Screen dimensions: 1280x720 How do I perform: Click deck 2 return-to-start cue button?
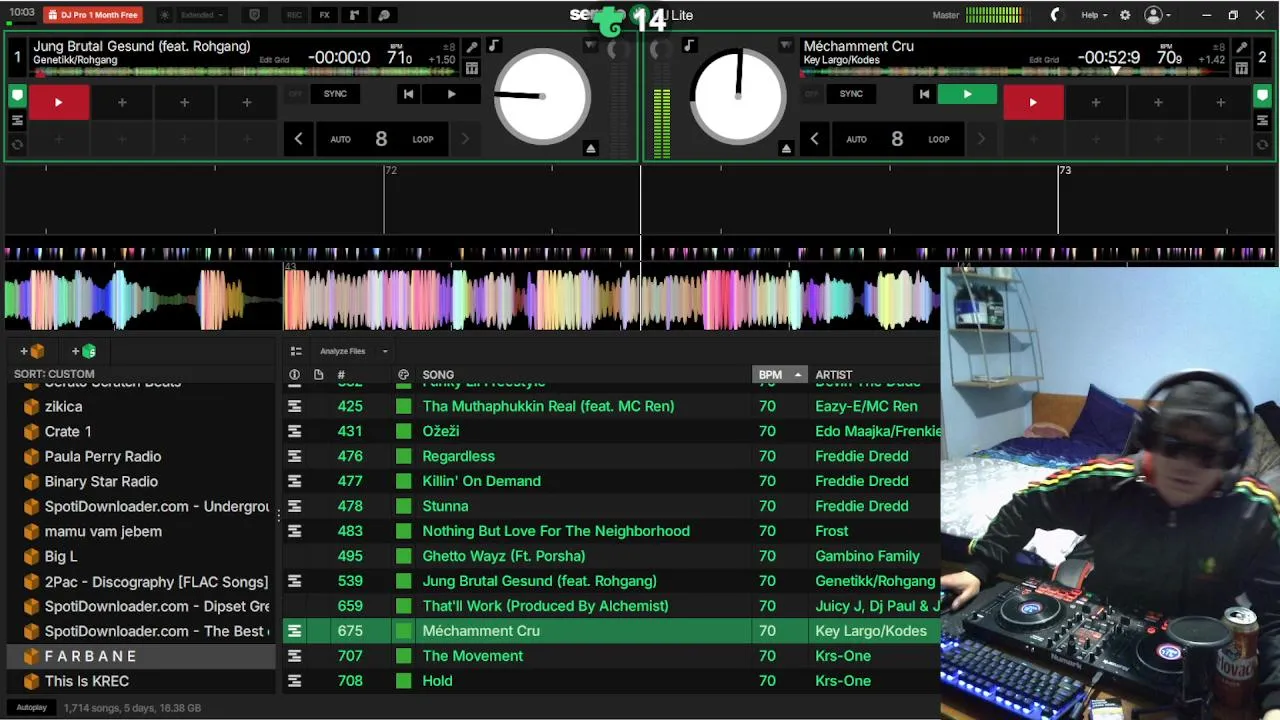[x=924, y=94]
